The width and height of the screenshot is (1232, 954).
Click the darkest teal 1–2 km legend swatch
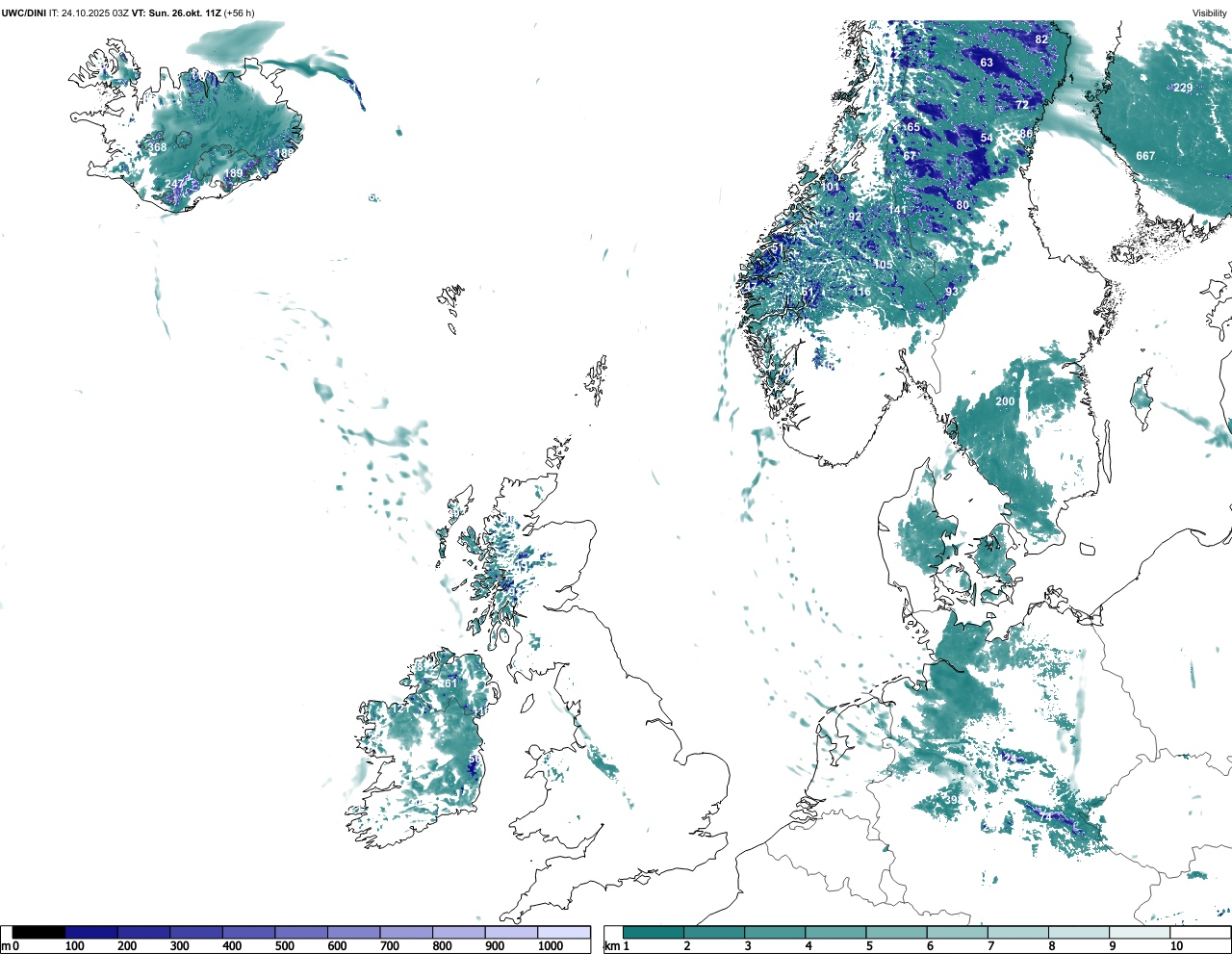654,932
